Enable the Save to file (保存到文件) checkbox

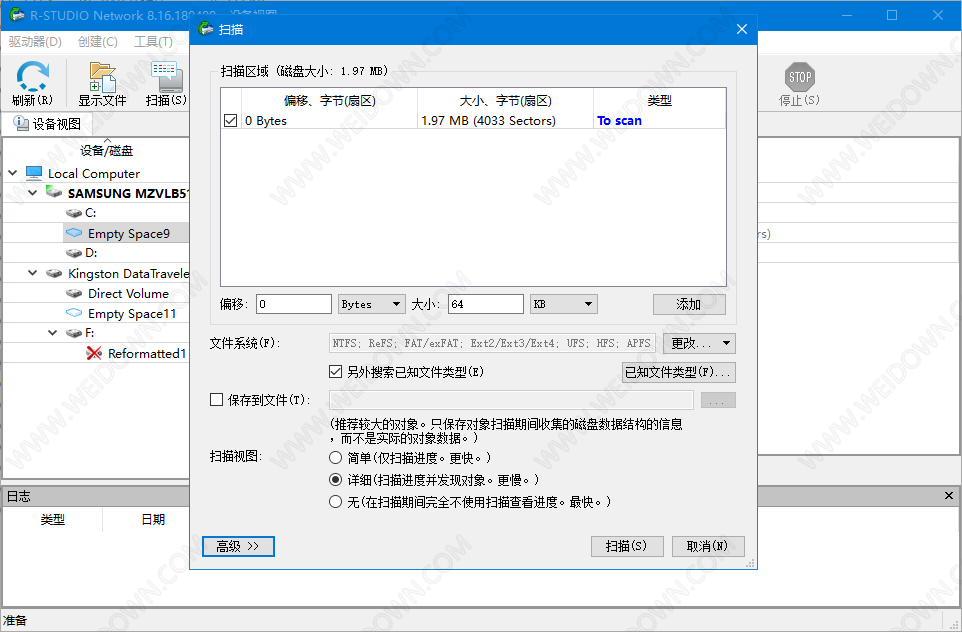coord(217,400)
